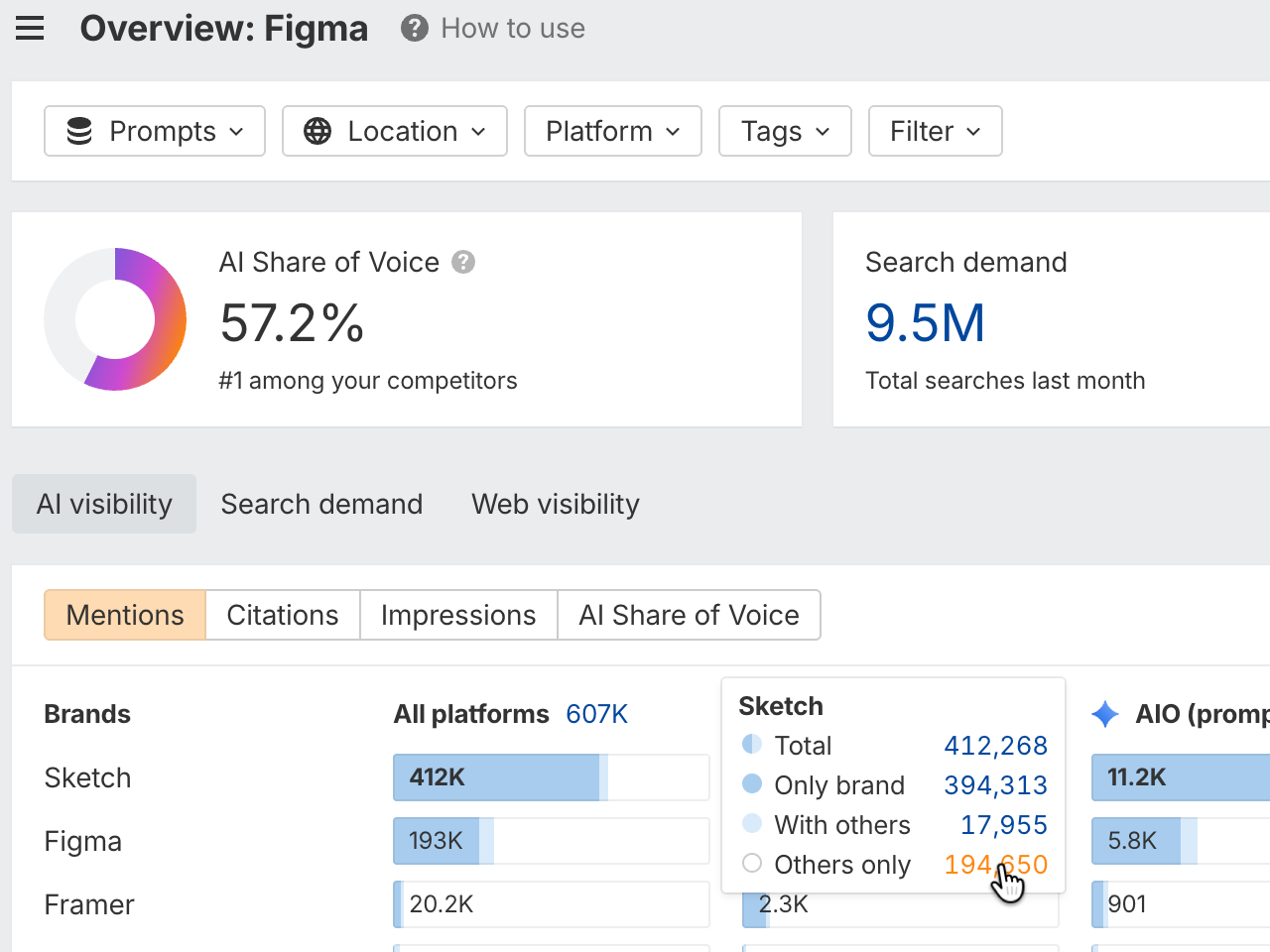Click the 412,268 Total value in tooltip

pos(996,746)
